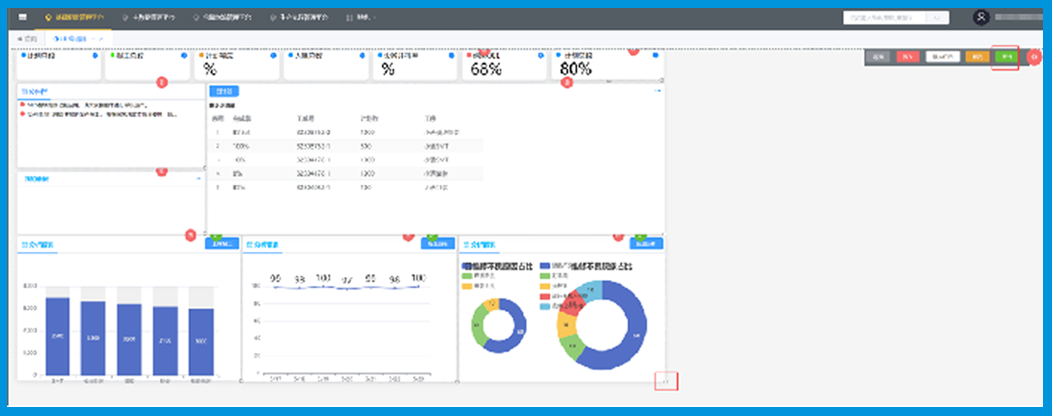This screenshot has height=416, width=1052.
Task: Click the blue button in bar chart panel
Action: click(221, 243)
